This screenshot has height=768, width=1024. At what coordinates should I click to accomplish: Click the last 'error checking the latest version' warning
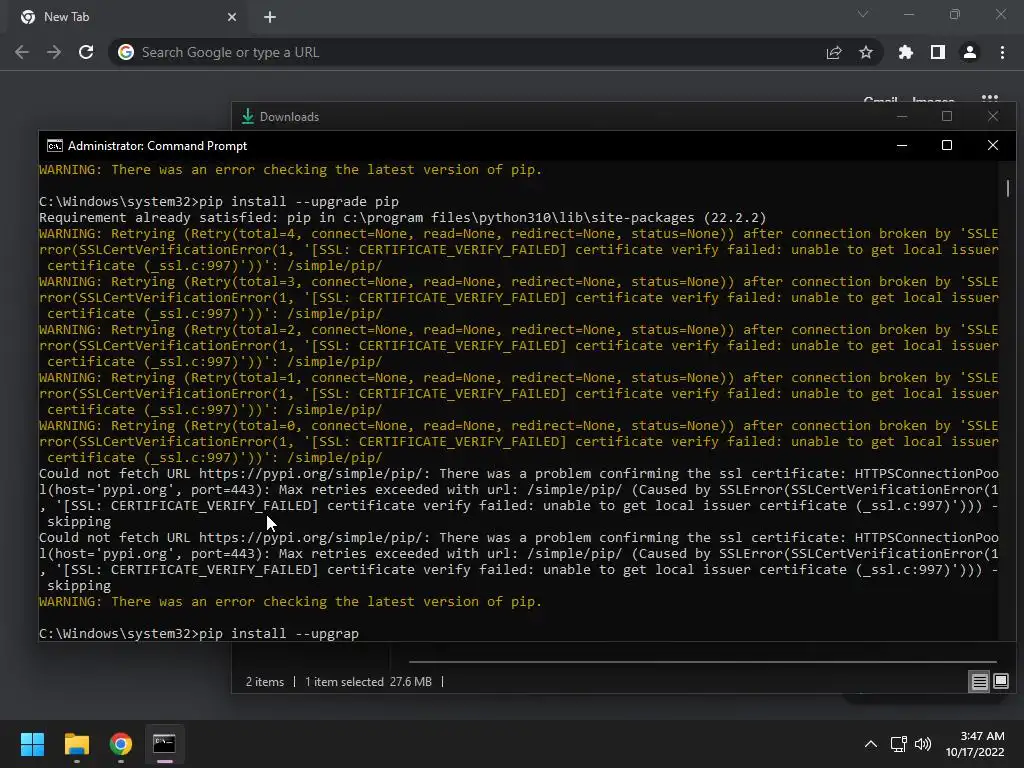click(x=291, y=601)
